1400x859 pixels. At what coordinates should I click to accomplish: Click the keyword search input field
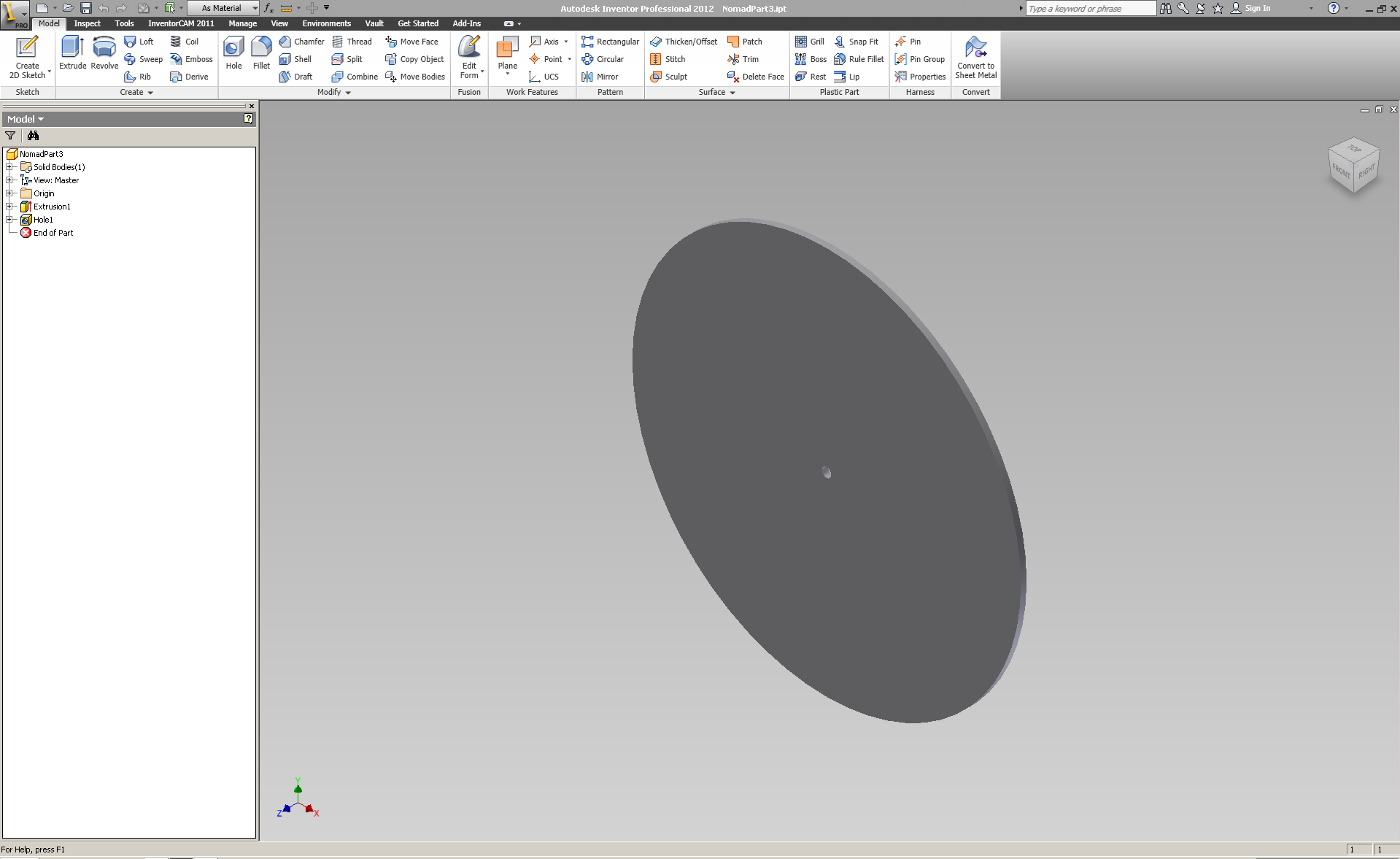click(1091, 8)
